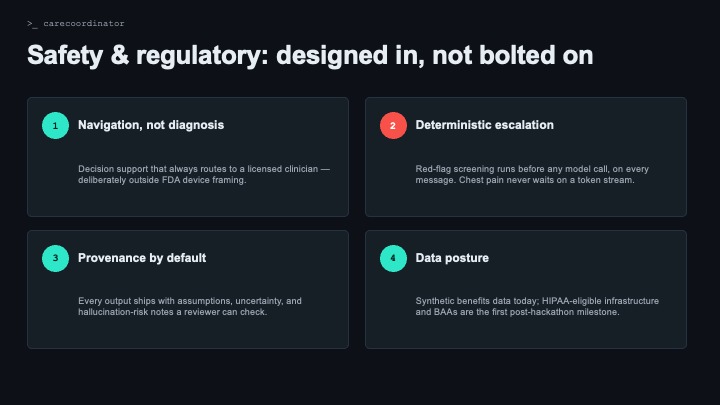Click the terminal prompt symbol before carecoordinator

pyautogui.click(x=32, y=23)
